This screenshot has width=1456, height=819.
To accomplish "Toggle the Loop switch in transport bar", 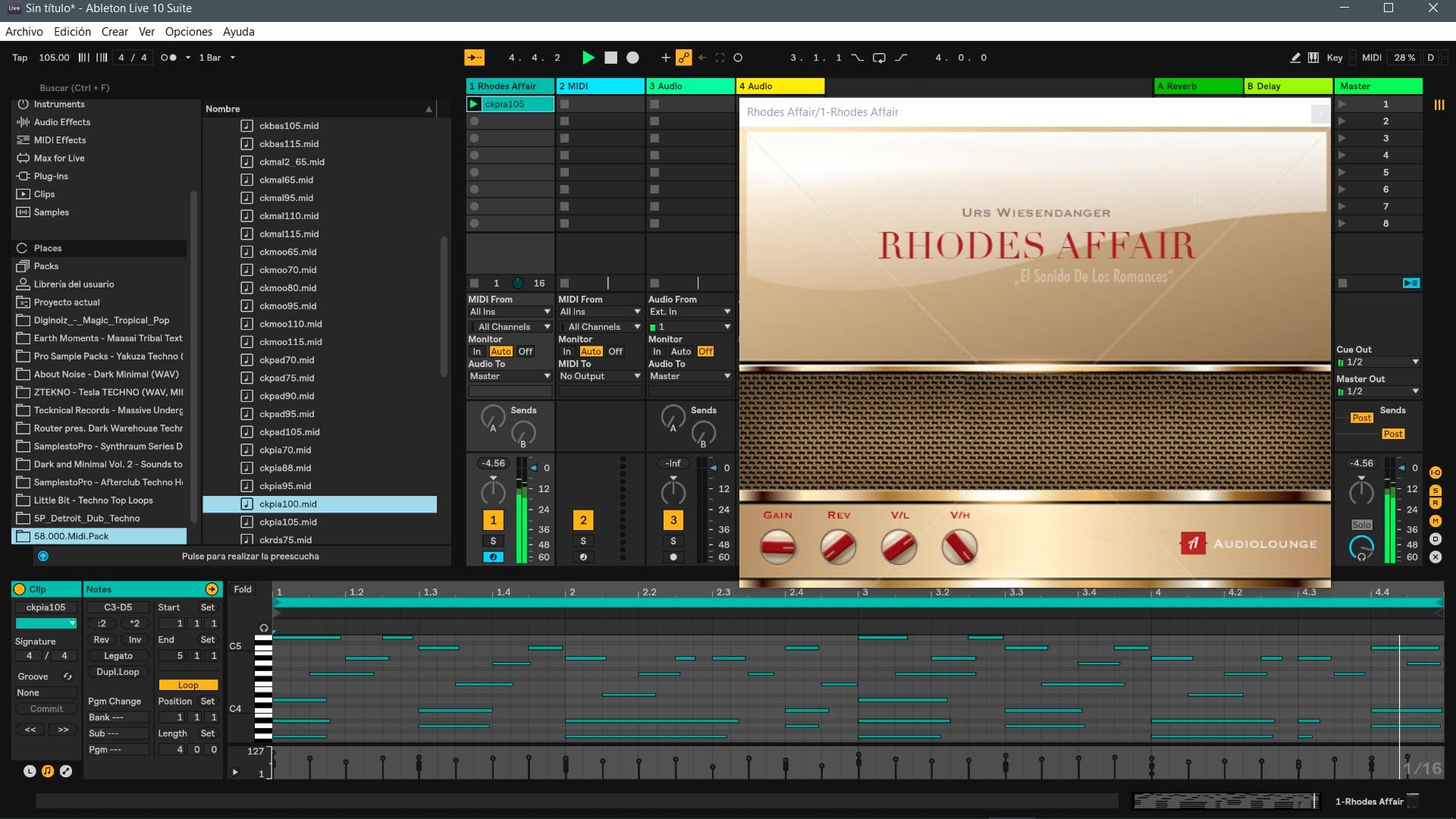I will coord(879,58).
